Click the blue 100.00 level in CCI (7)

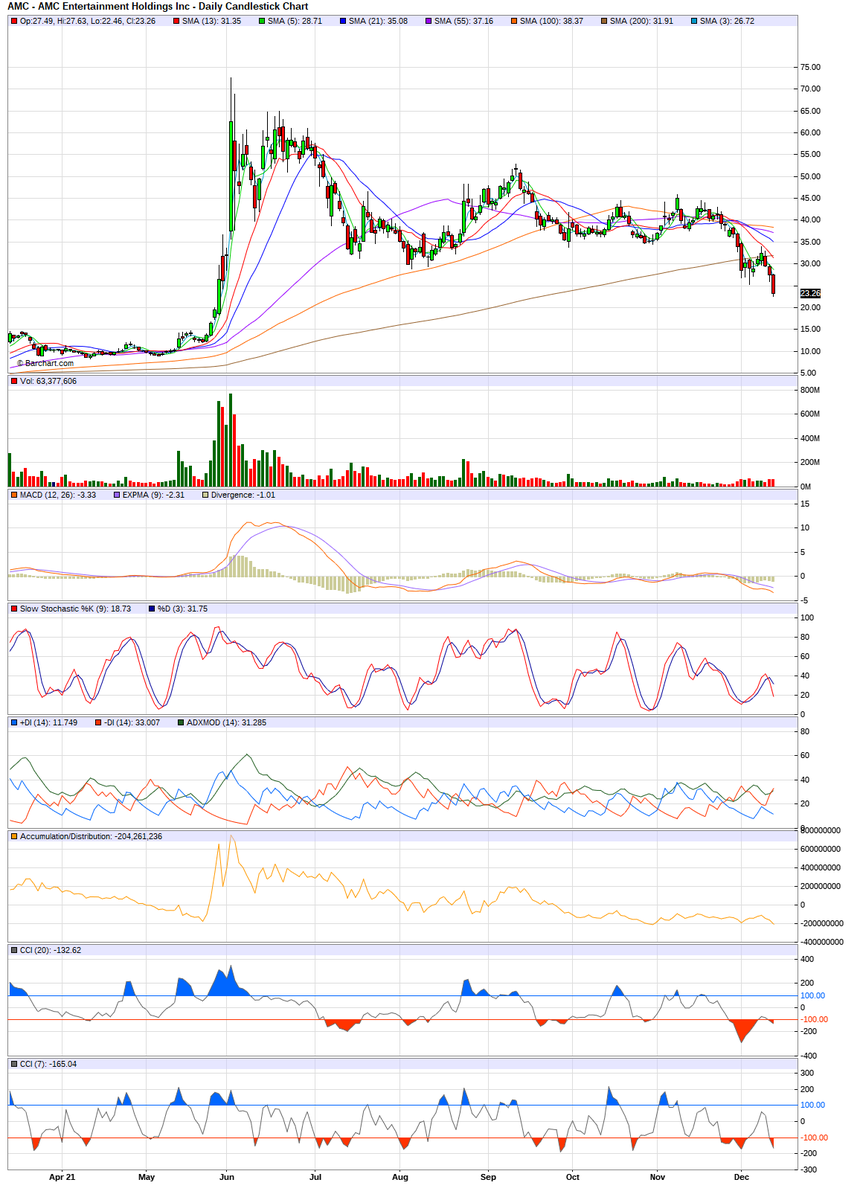click(812, 1105)
